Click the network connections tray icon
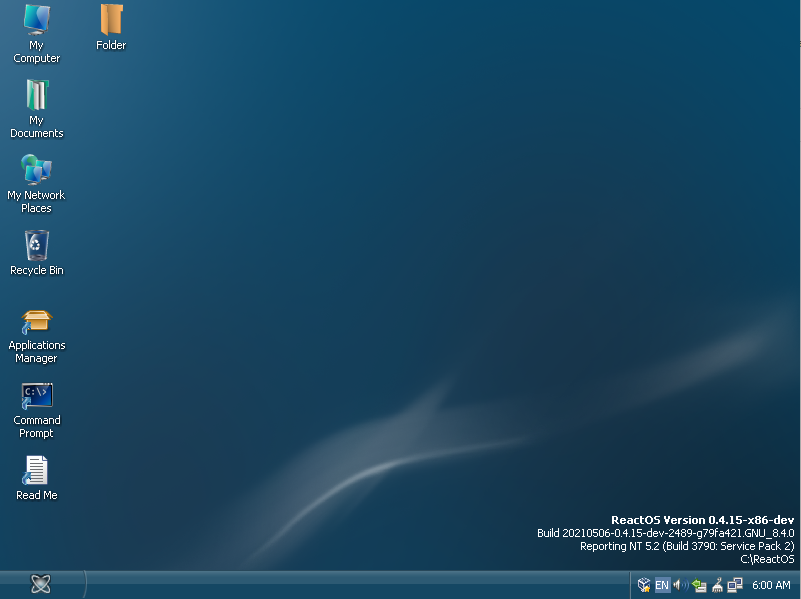801x599 pixels. pos(737,585)
